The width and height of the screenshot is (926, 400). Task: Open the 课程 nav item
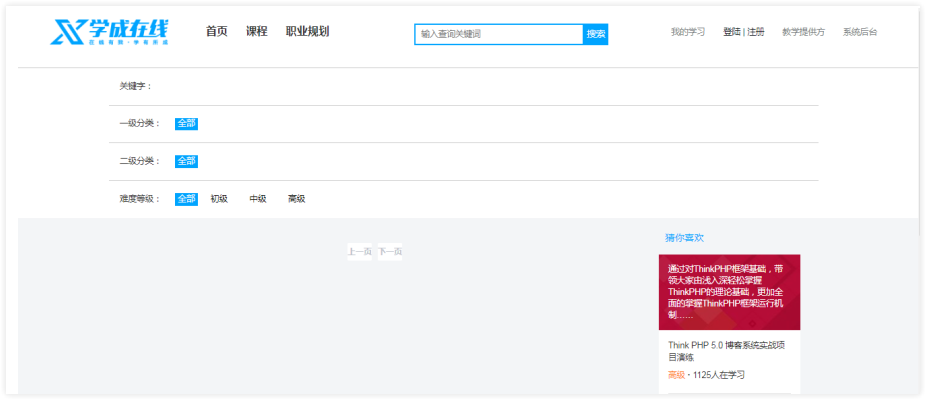point(257,32)
